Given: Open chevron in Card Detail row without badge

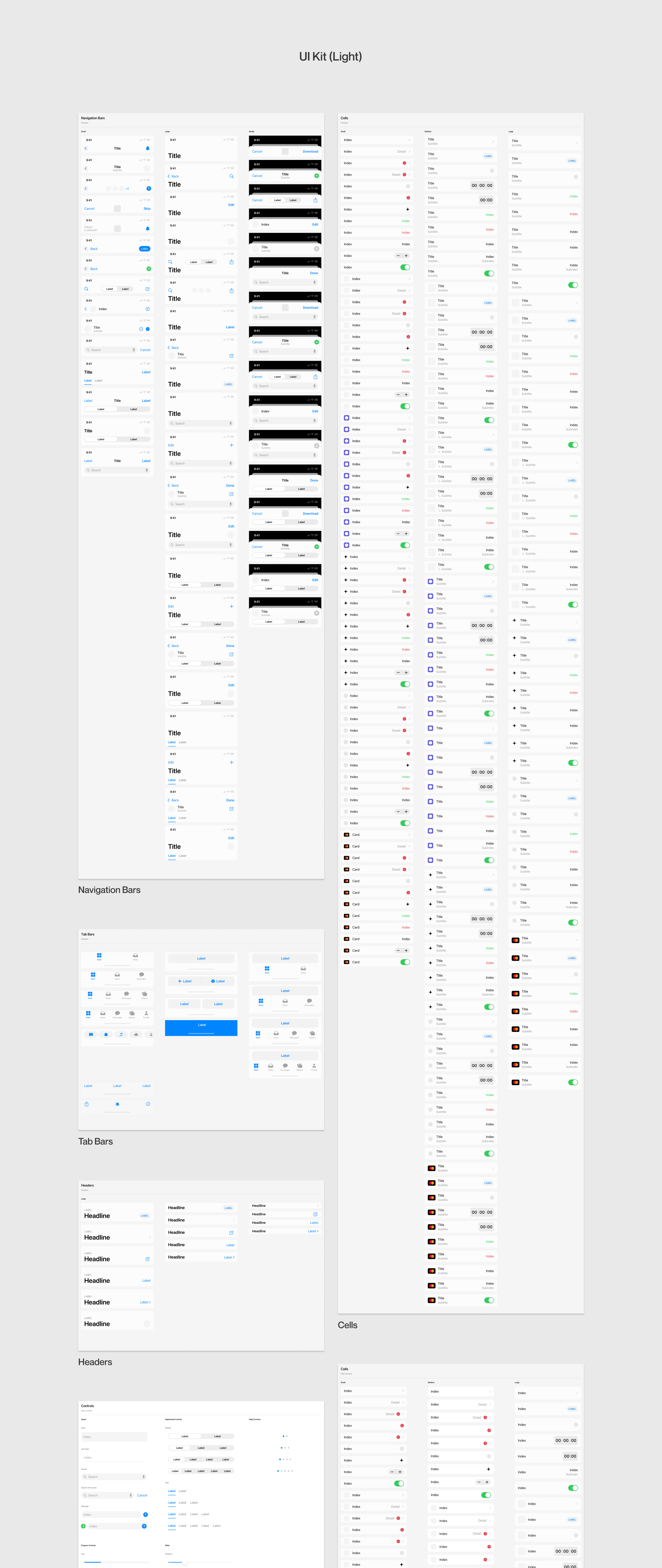Looking at the screenshot, I should point(409,847).
